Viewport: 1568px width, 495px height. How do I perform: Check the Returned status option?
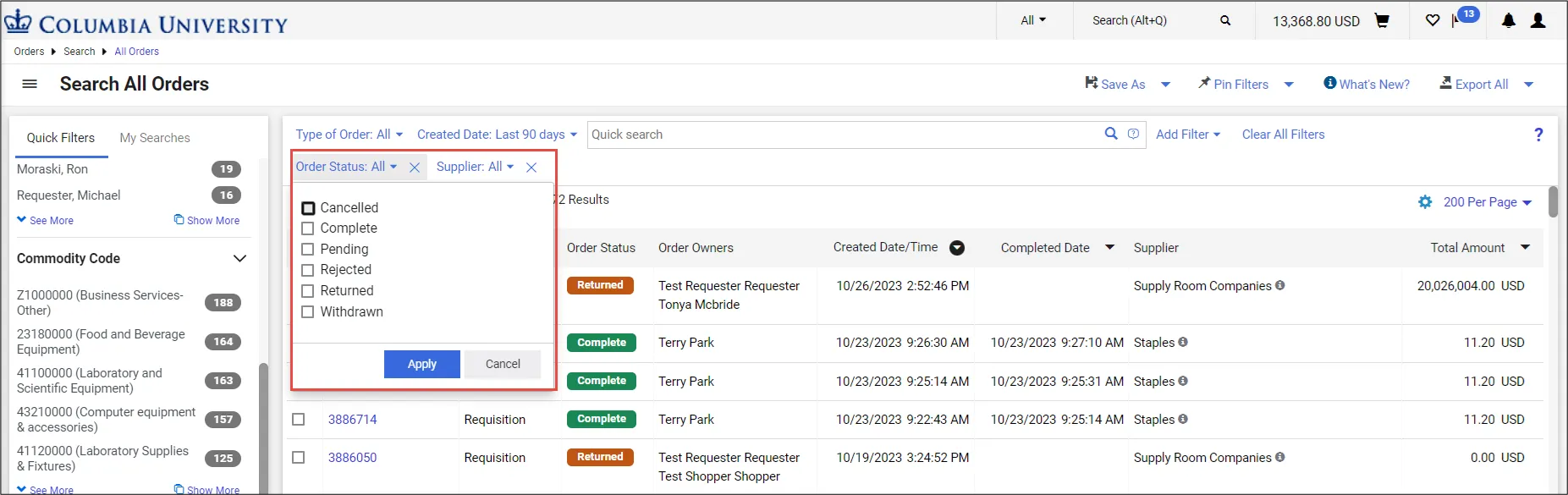[x=308, y=291]
